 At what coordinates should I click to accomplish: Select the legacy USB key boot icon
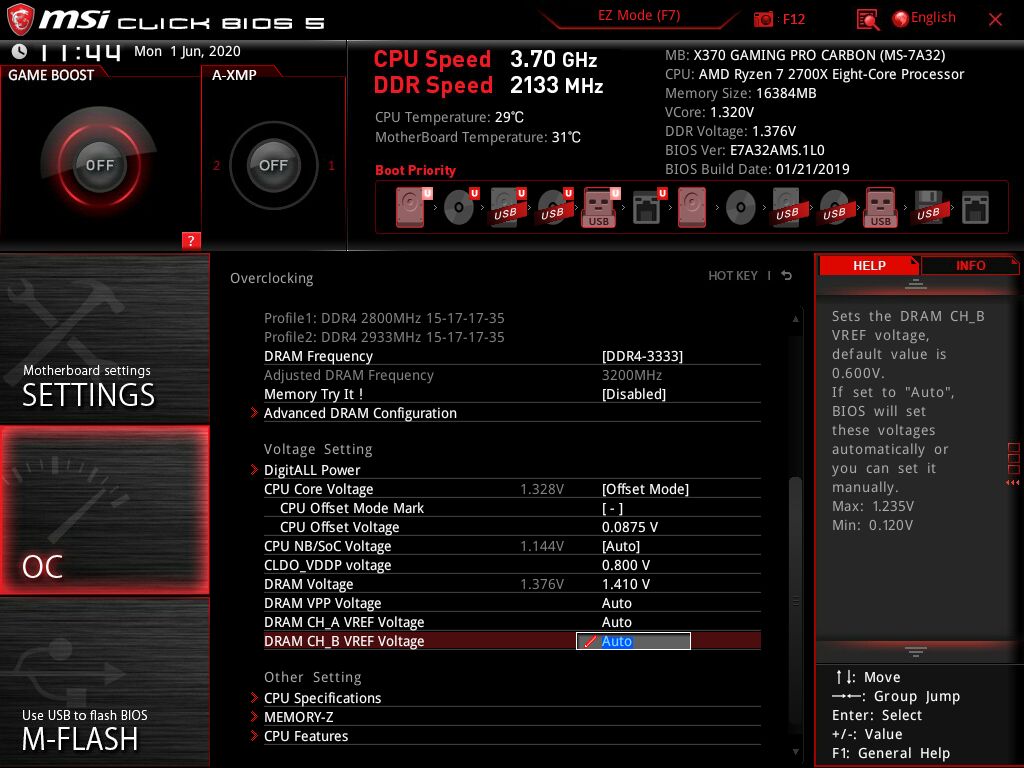[880, 207]
